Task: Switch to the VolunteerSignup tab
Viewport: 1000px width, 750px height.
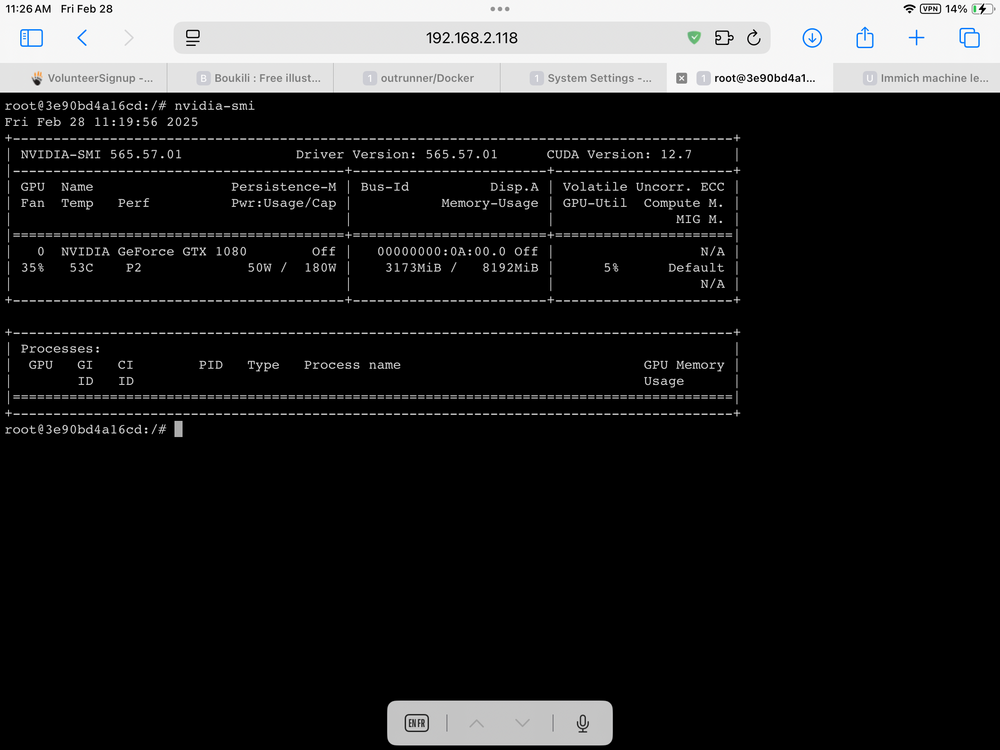Action: pos(84,78)
